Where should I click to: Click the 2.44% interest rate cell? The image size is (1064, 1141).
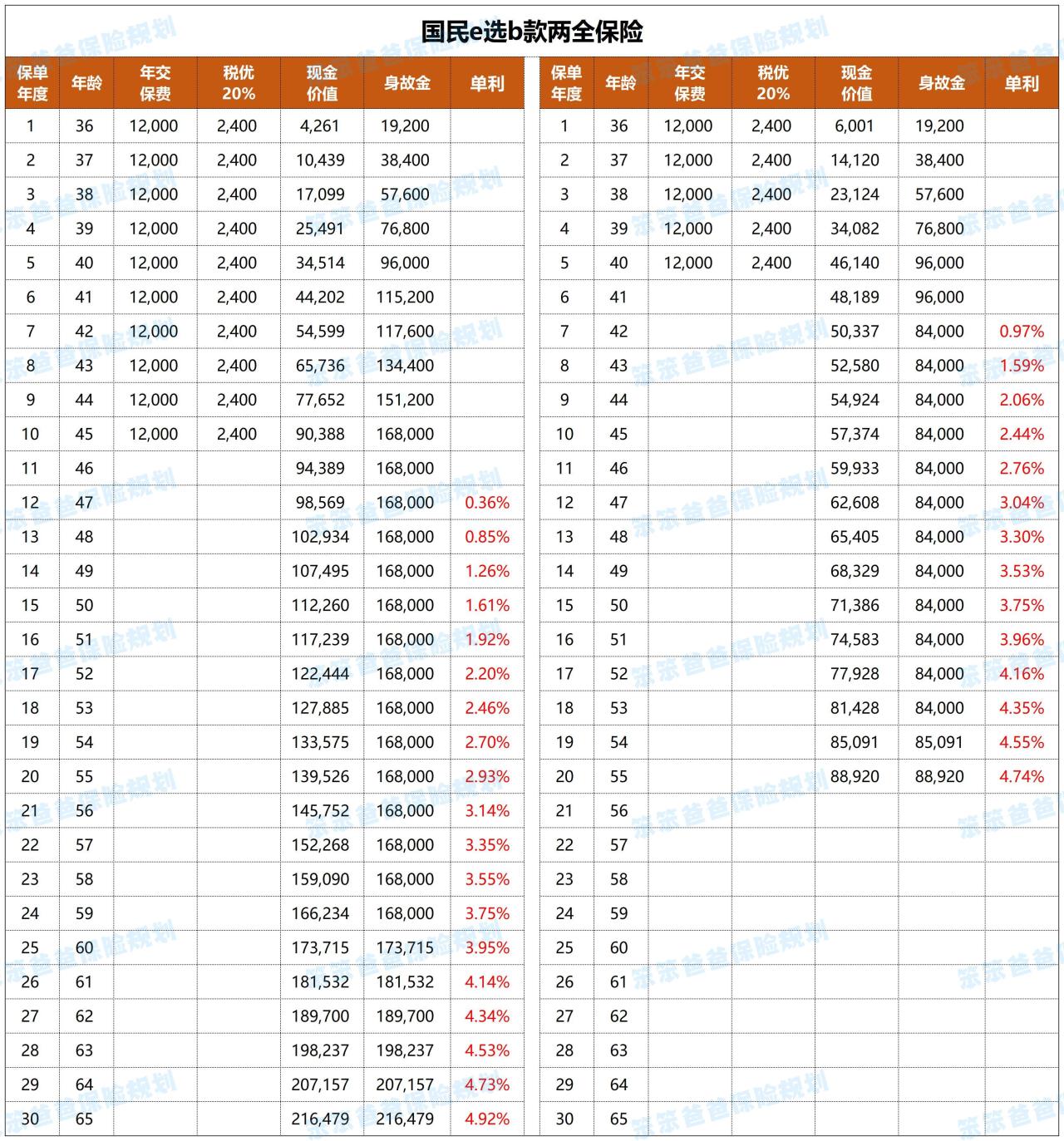coord(1022,434)
